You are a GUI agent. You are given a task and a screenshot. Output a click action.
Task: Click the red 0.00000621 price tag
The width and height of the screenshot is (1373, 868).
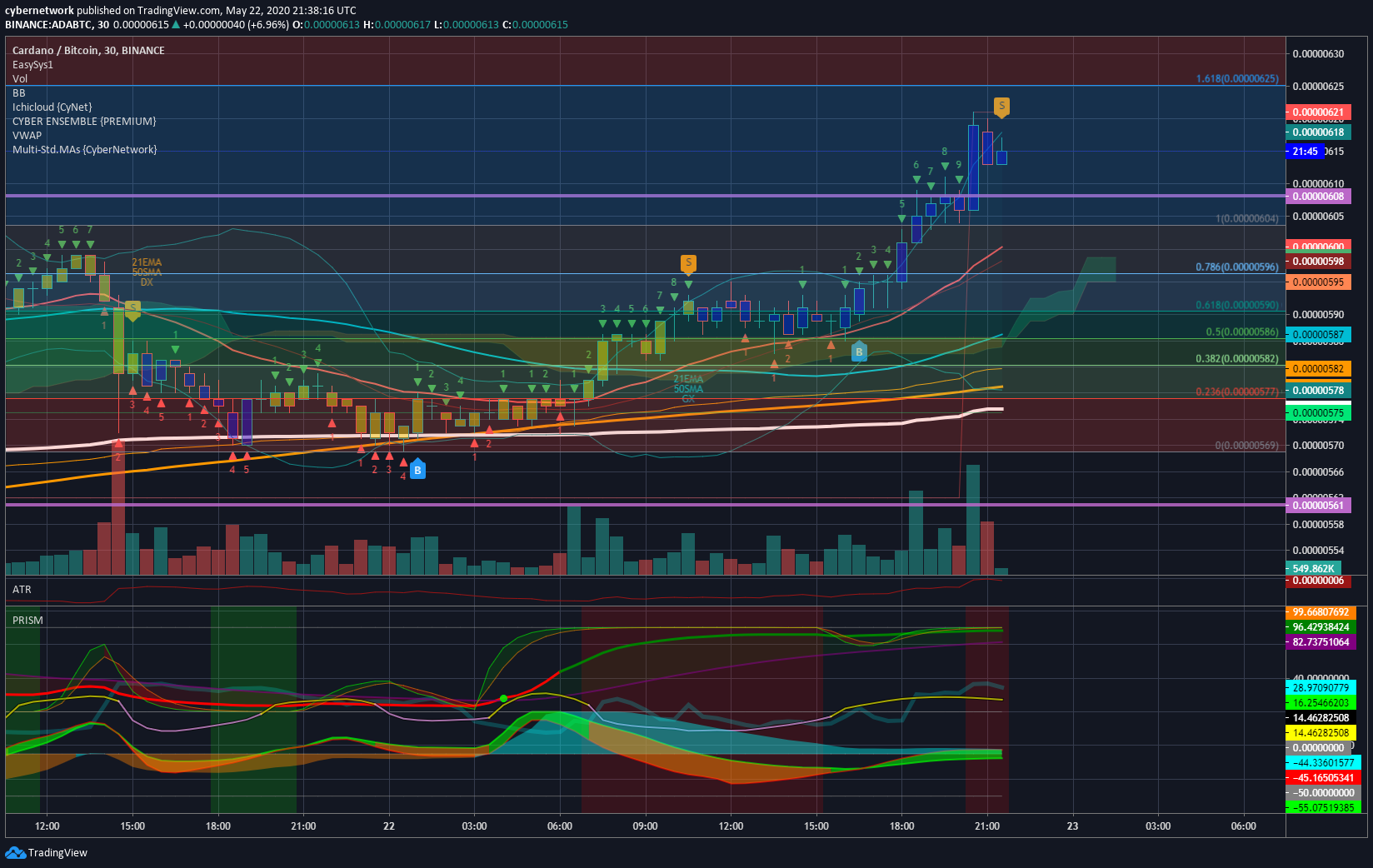(x=1319, y=112)
